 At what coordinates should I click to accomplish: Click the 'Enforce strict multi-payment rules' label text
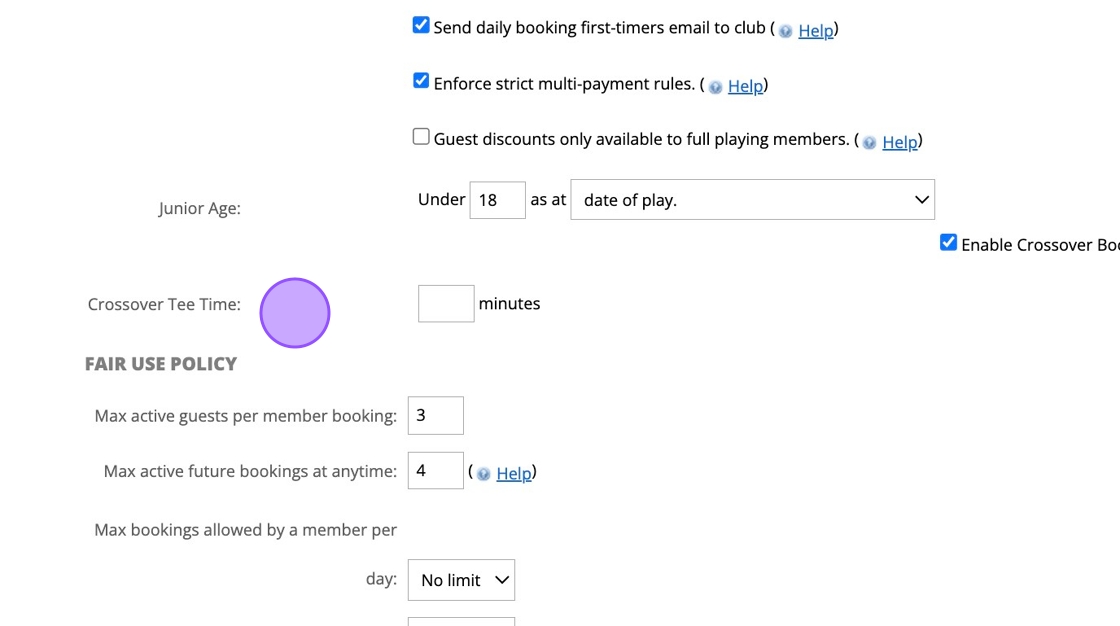pyautogui.click(x=564, y=84)
